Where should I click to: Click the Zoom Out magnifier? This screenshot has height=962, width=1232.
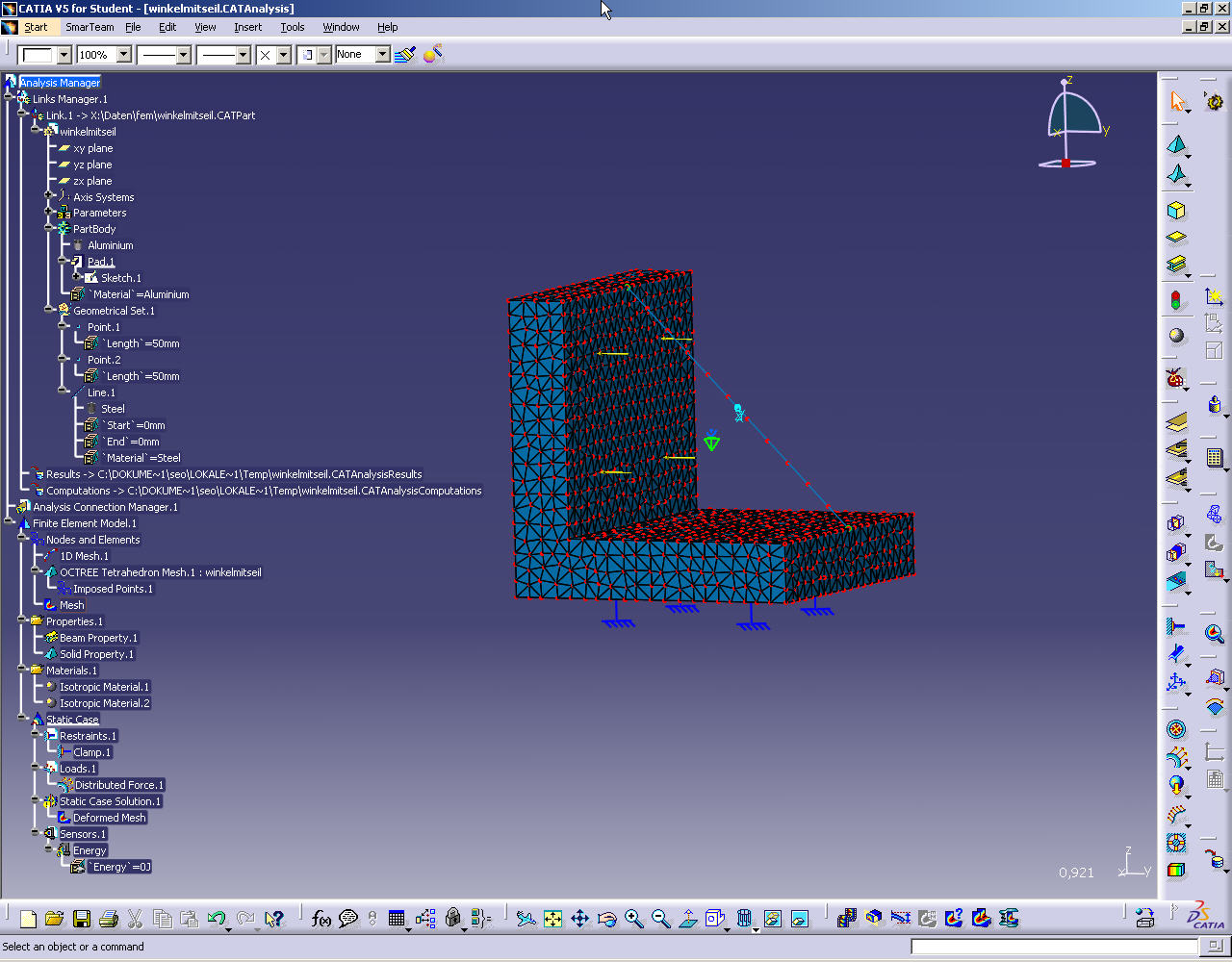(x=660, y=919)
